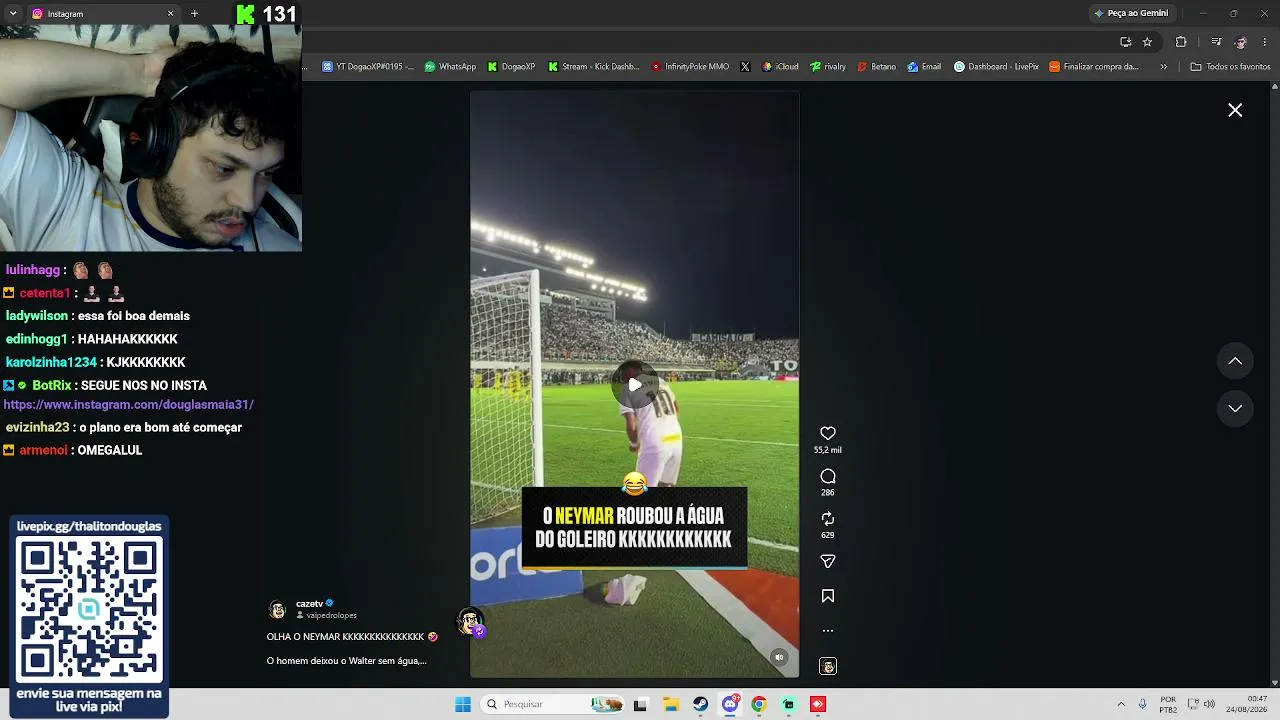This screenshot has width=1280, height=720.
Task: Open the Betano bookmark
Action: (x=877, y=67)
